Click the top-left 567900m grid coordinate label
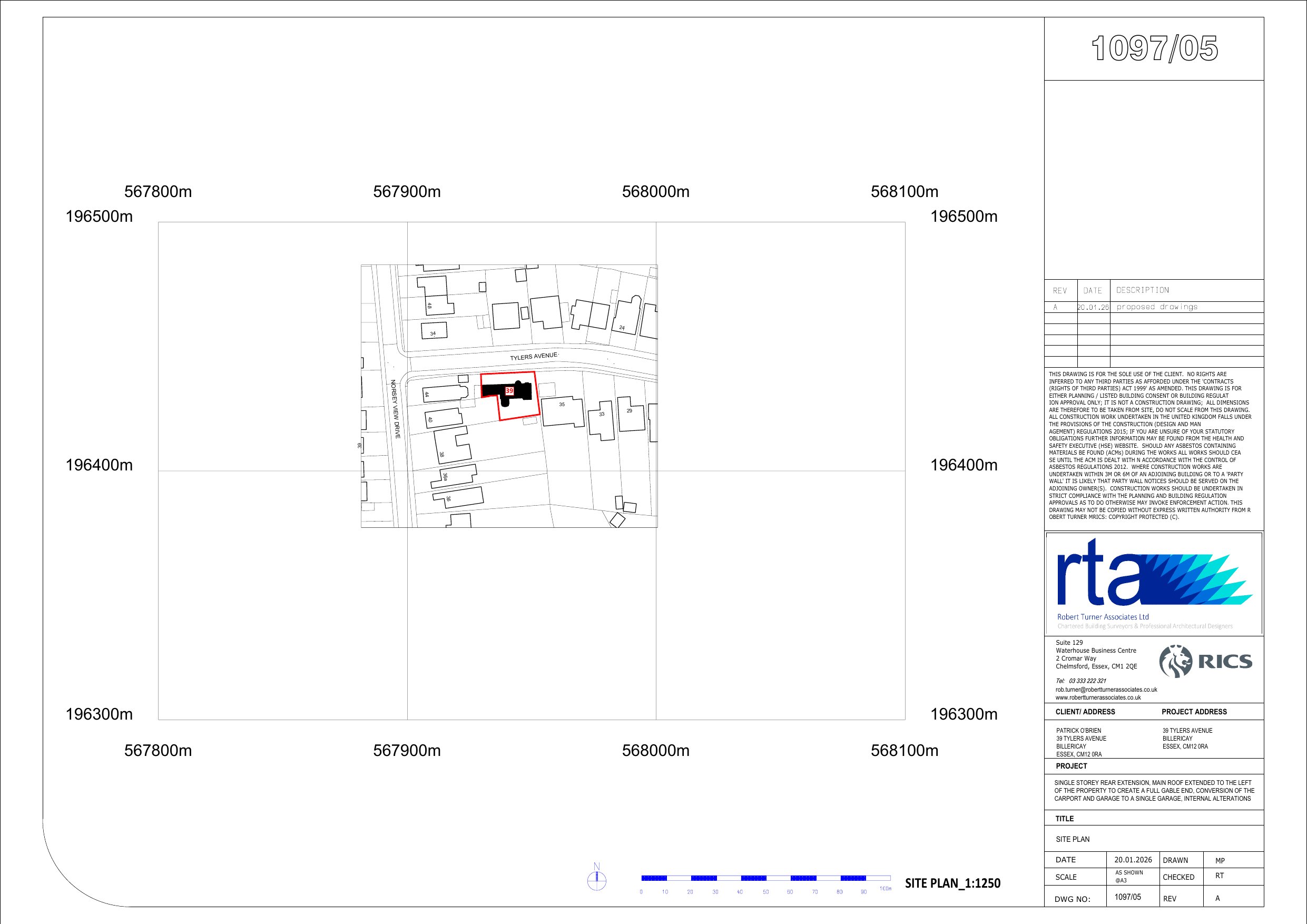Screen dimensions: 1307x924 click(407, 192)
